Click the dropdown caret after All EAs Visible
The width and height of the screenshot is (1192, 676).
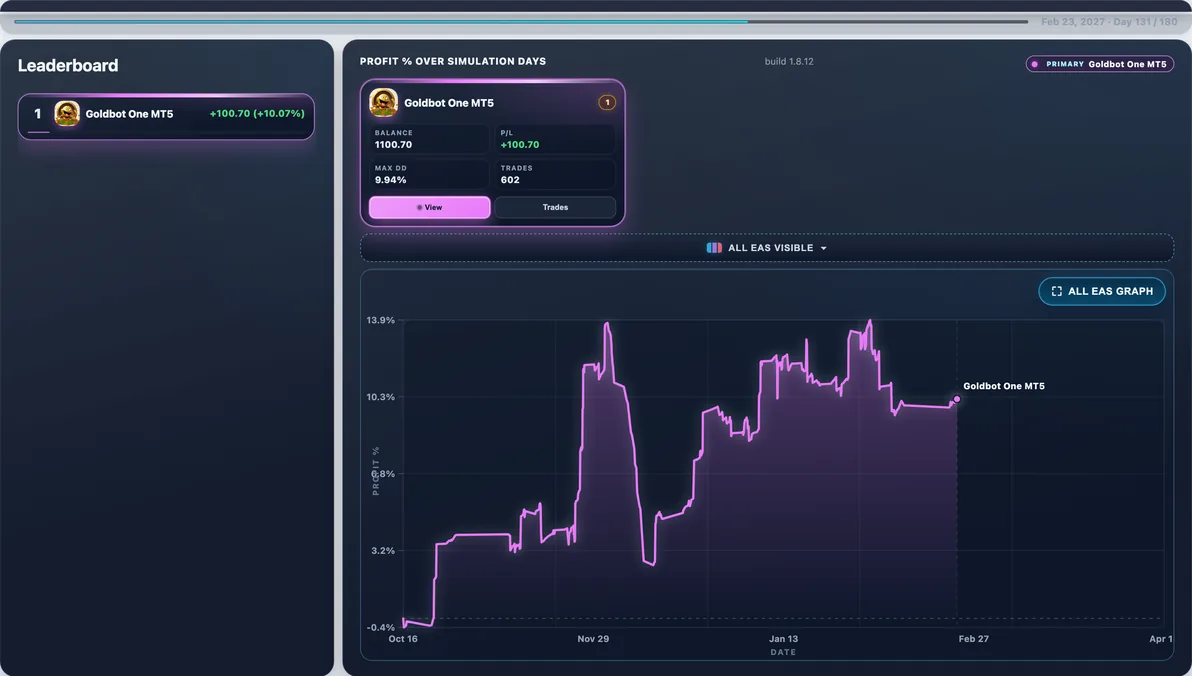(823, 249)
